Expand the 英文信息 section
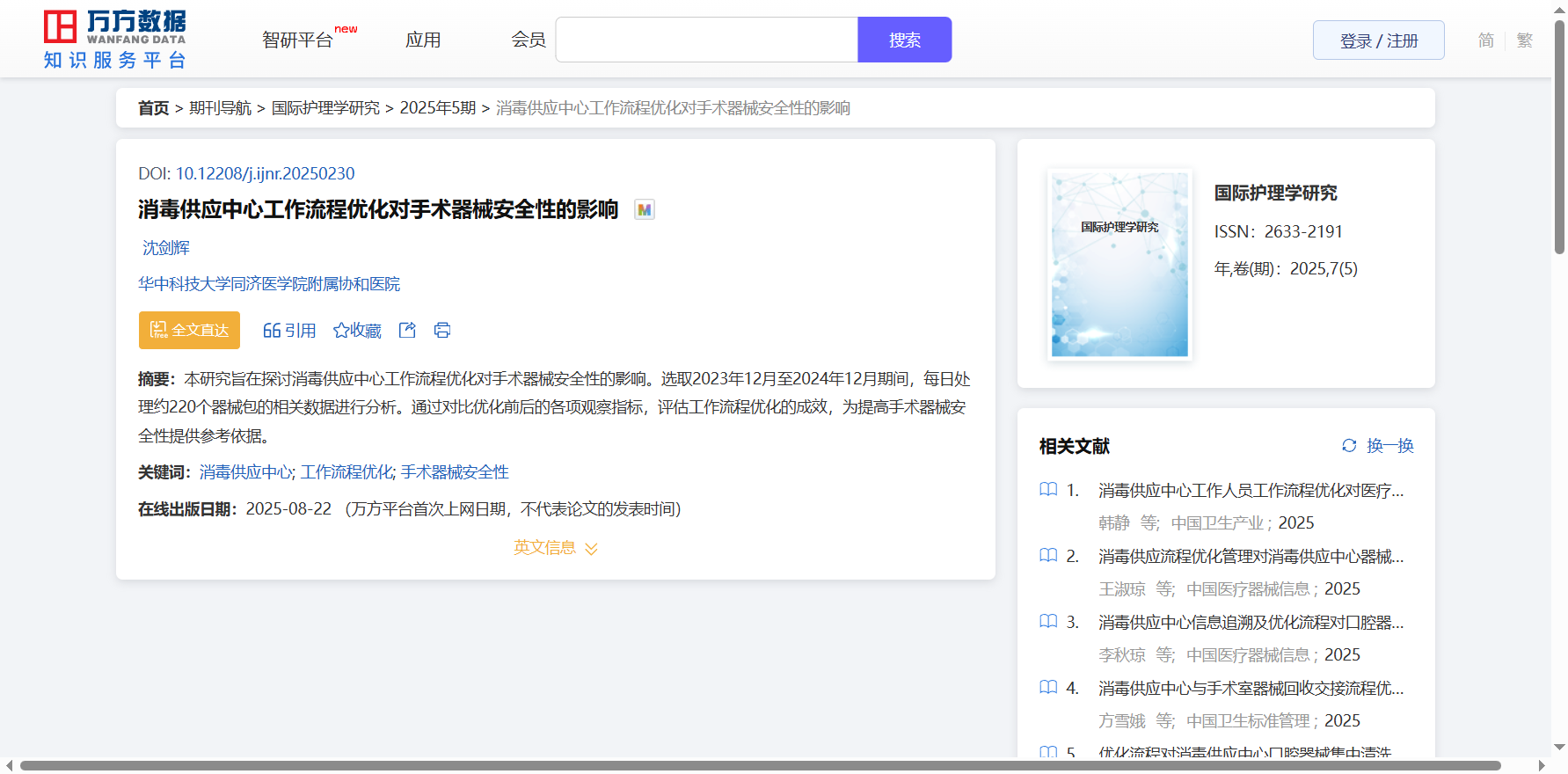The height and width of the screenshot is (774, 1568). 555,548
